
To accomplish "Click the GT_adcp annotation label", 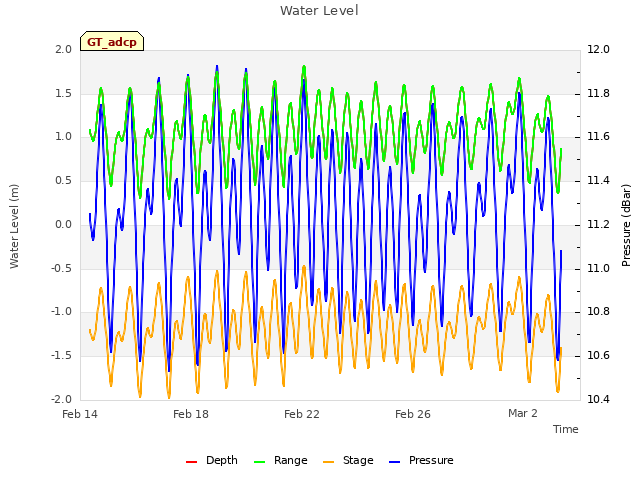I will [112, 42].
